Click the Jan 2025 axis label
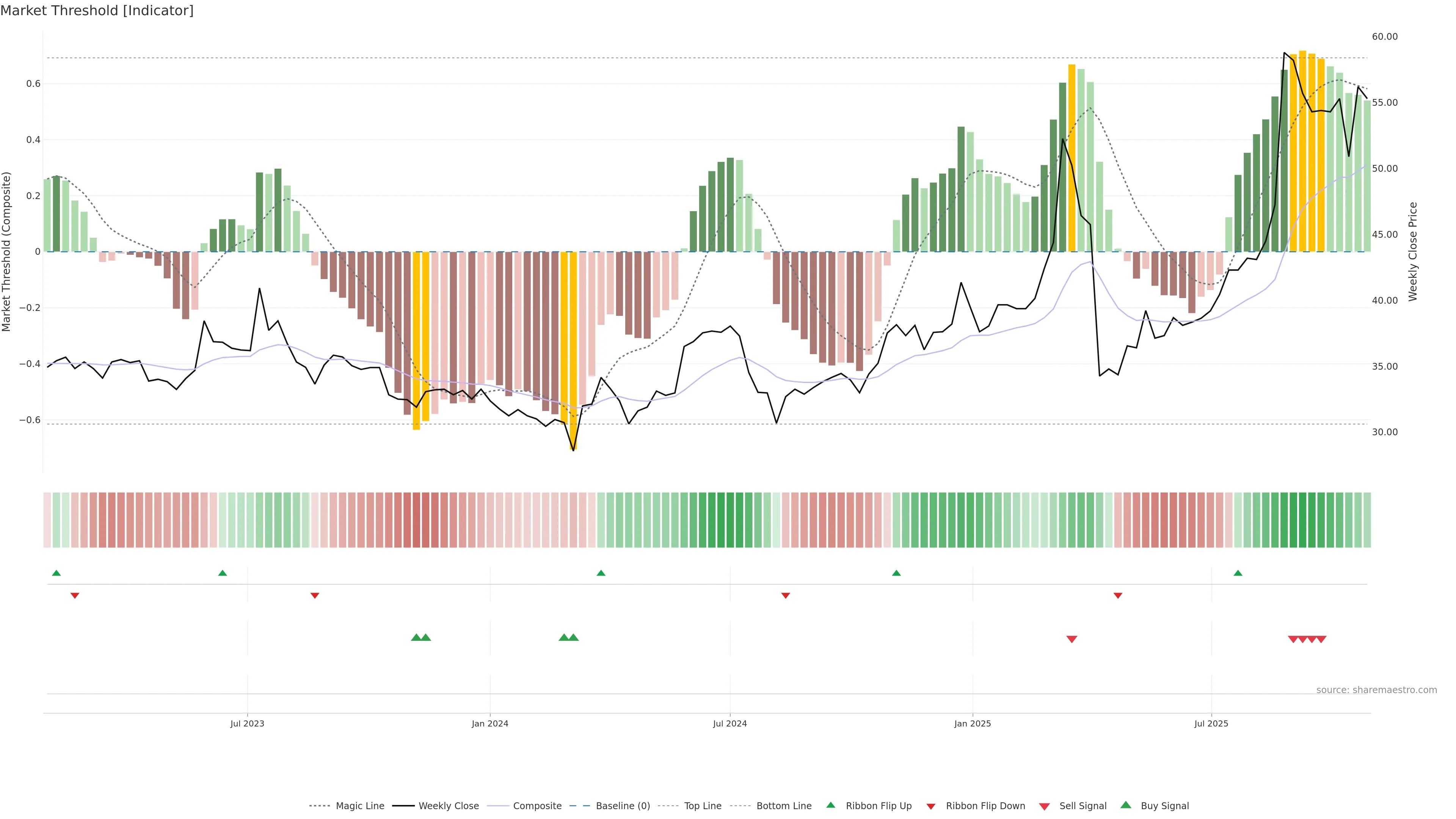1456x819 pixels. (972, 723)
